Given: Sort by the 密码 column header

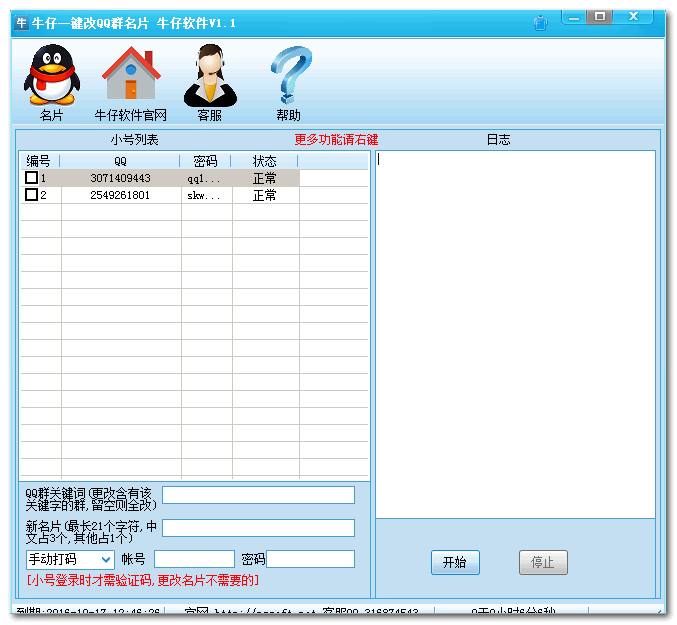Looking at the screenshot, I should 206,161.
